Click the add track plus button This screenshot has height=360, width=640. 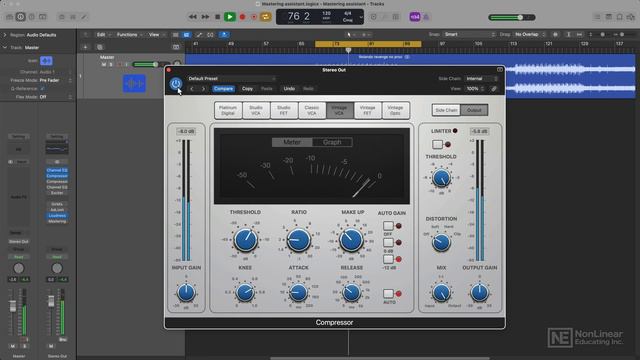(x=85, y=47)
